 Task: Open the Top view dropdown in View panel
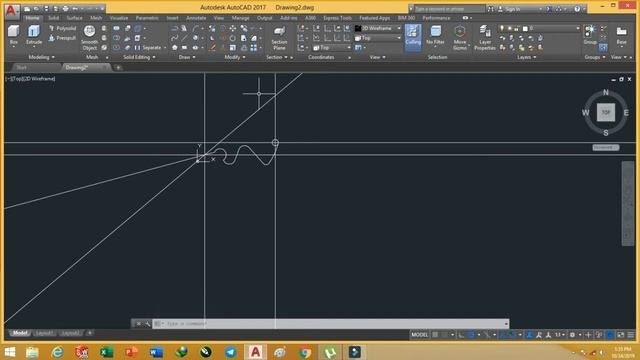[x=378, y=38]
